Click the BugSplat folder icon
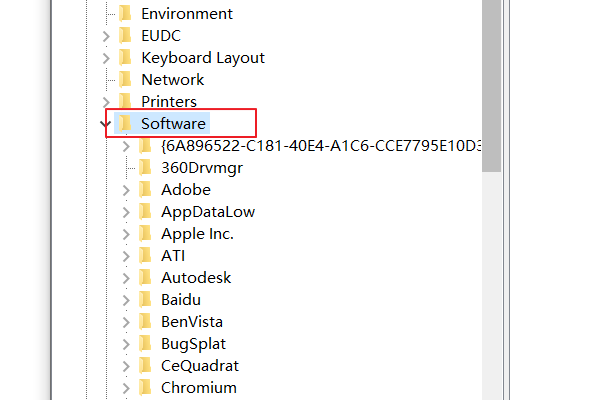Viewport: 600px width, 400px height. 145,343
